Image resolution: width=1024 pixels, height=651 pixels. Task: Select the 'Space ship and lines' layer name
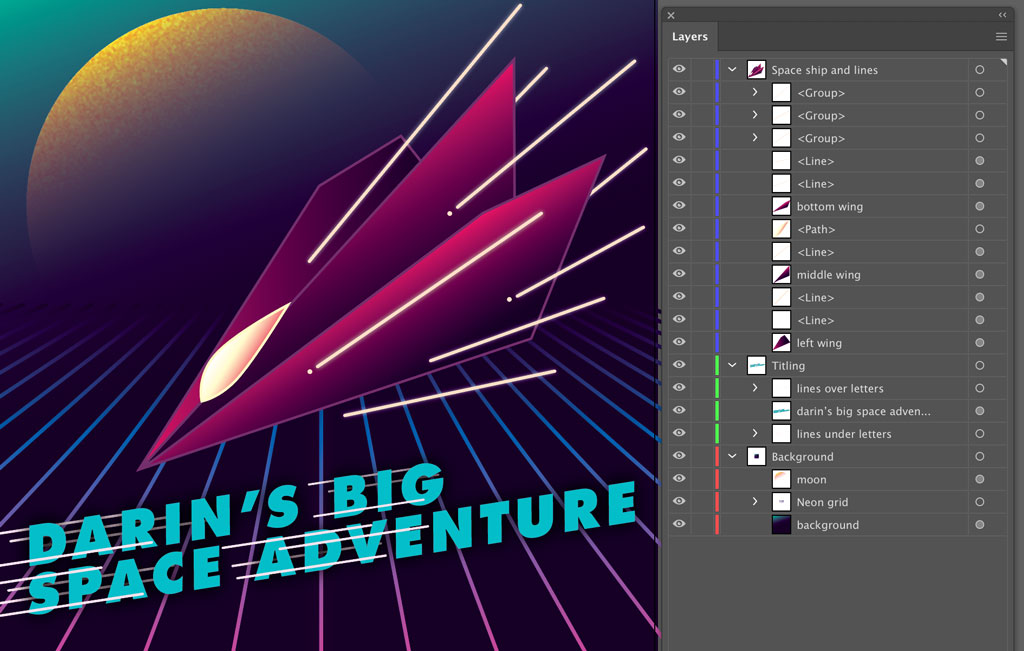click(x=824, y=70)
